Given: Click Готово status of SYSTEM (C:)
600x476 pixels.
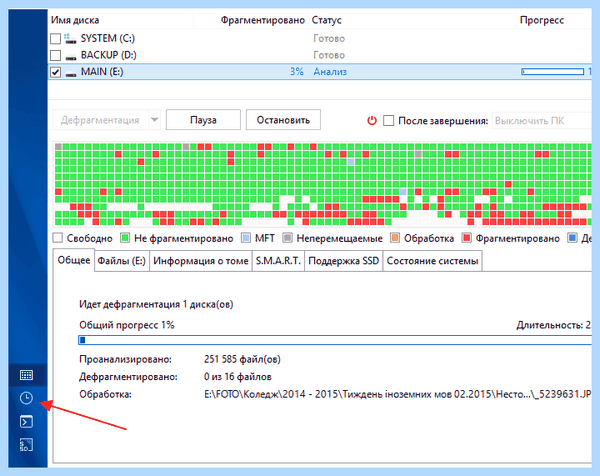Looking at the screenshot, I should click(x=329, y=39).
